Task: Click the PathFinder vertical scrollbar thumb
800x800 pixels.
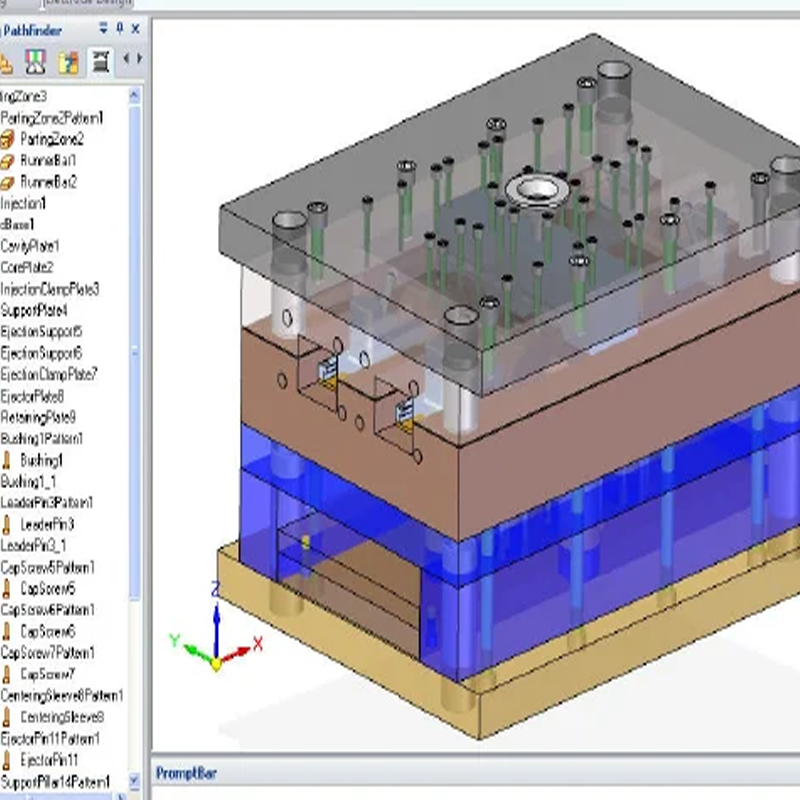Action: tap(135, 352)
